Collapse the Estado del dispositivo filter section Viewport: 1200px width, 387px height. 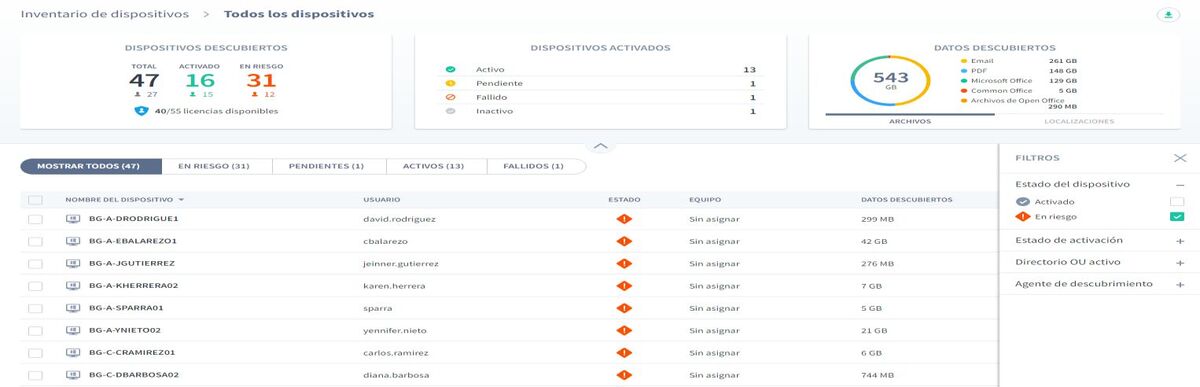pyautogui.click(x=1180, y=185)
